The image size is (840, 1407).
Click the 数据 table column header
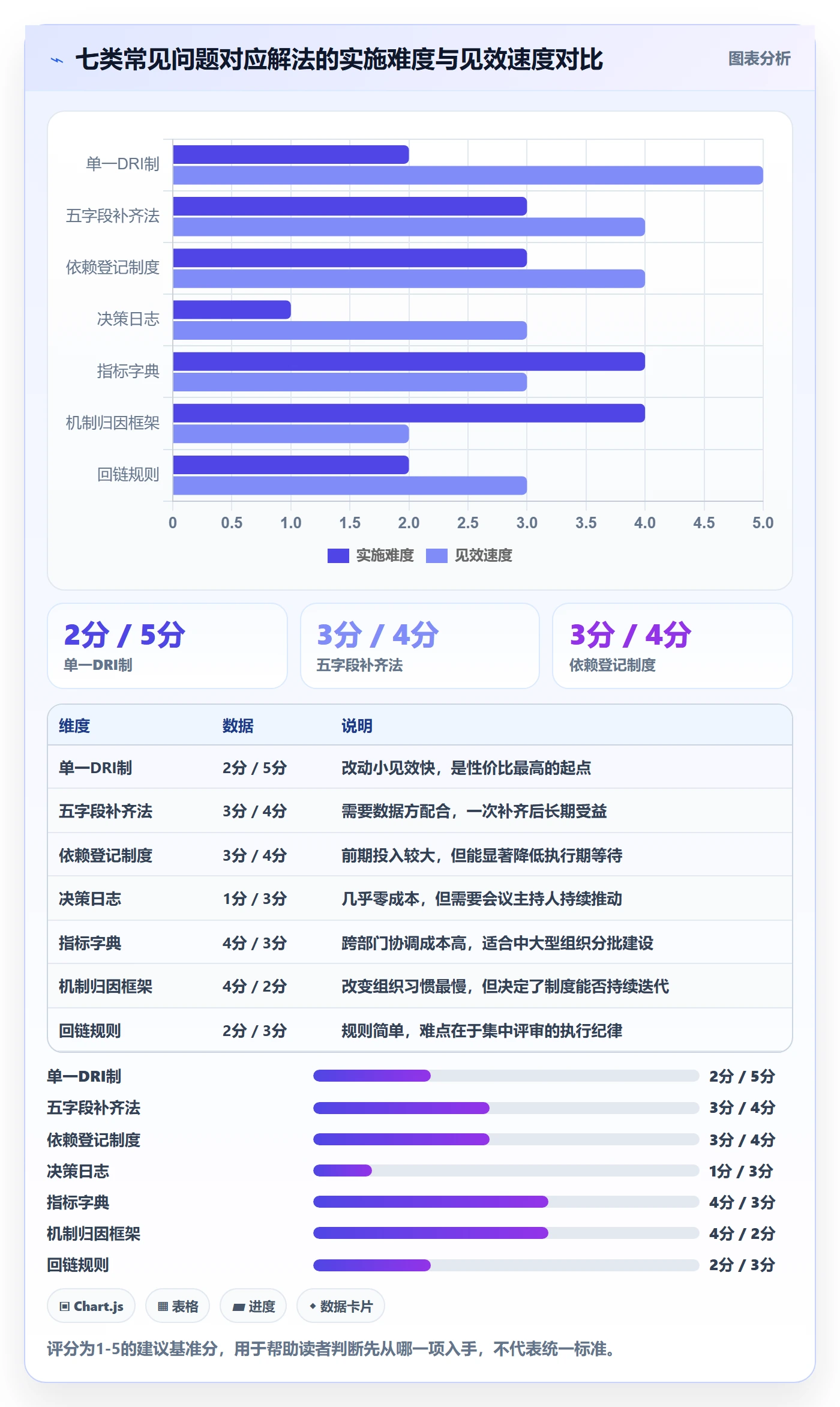pos(238,726)
